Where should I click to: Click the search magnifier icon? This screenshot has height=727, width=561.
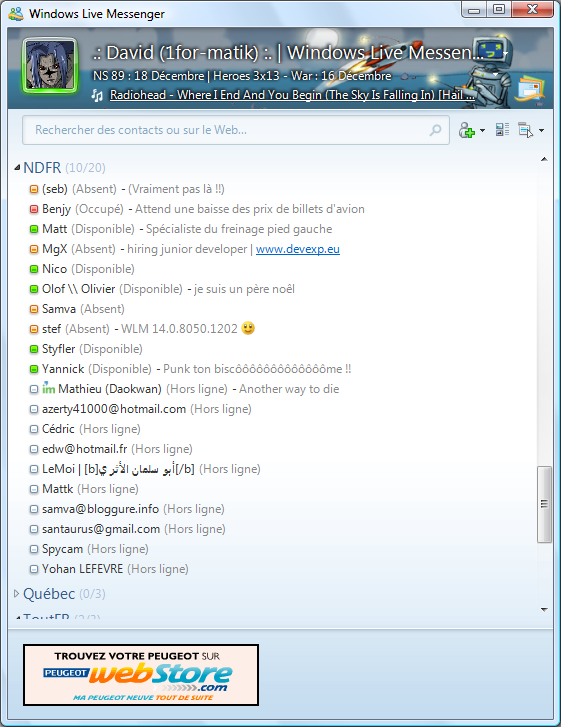[435, 130]
